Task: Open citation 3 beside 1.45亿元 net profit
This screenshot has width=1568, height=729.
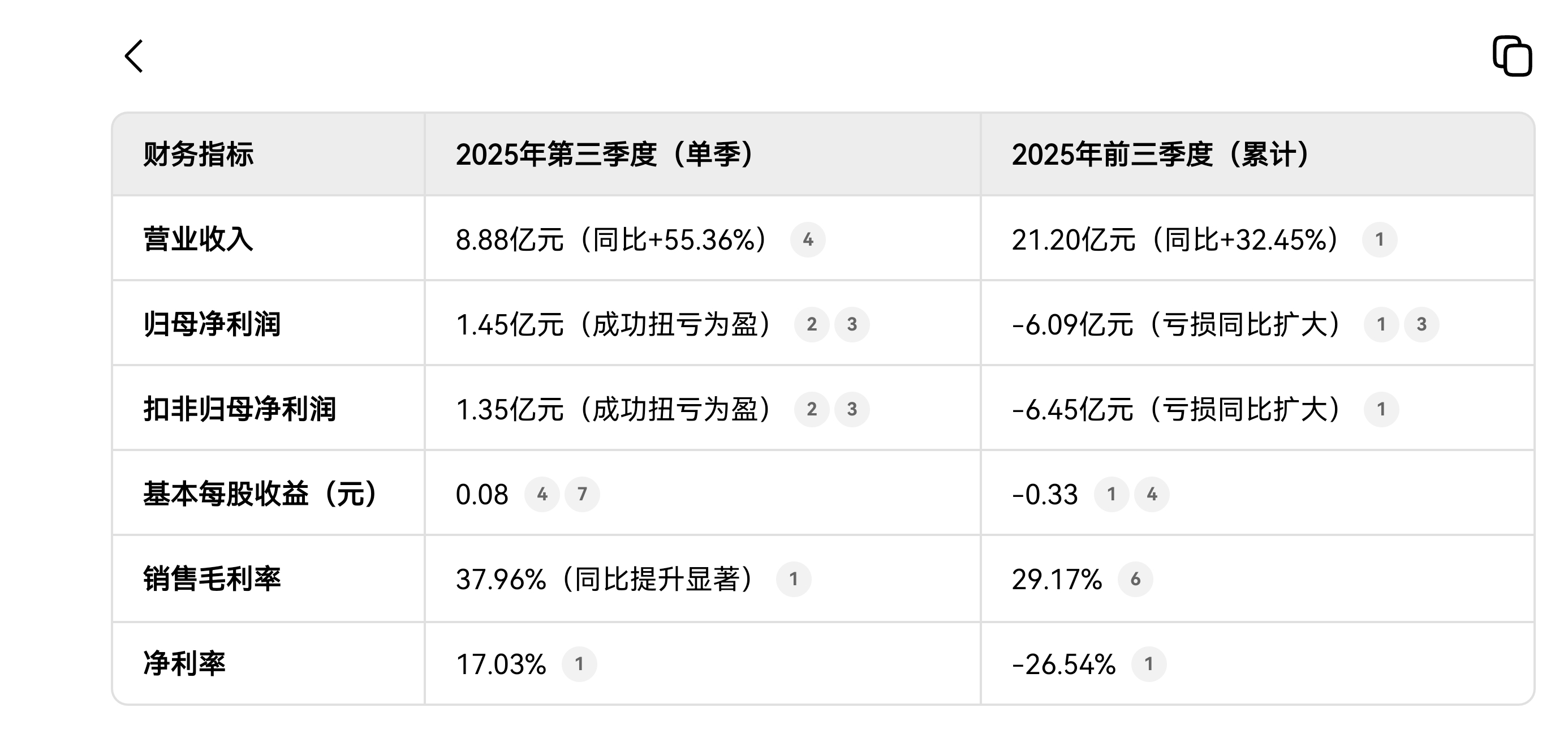Action: pos(851,325)
